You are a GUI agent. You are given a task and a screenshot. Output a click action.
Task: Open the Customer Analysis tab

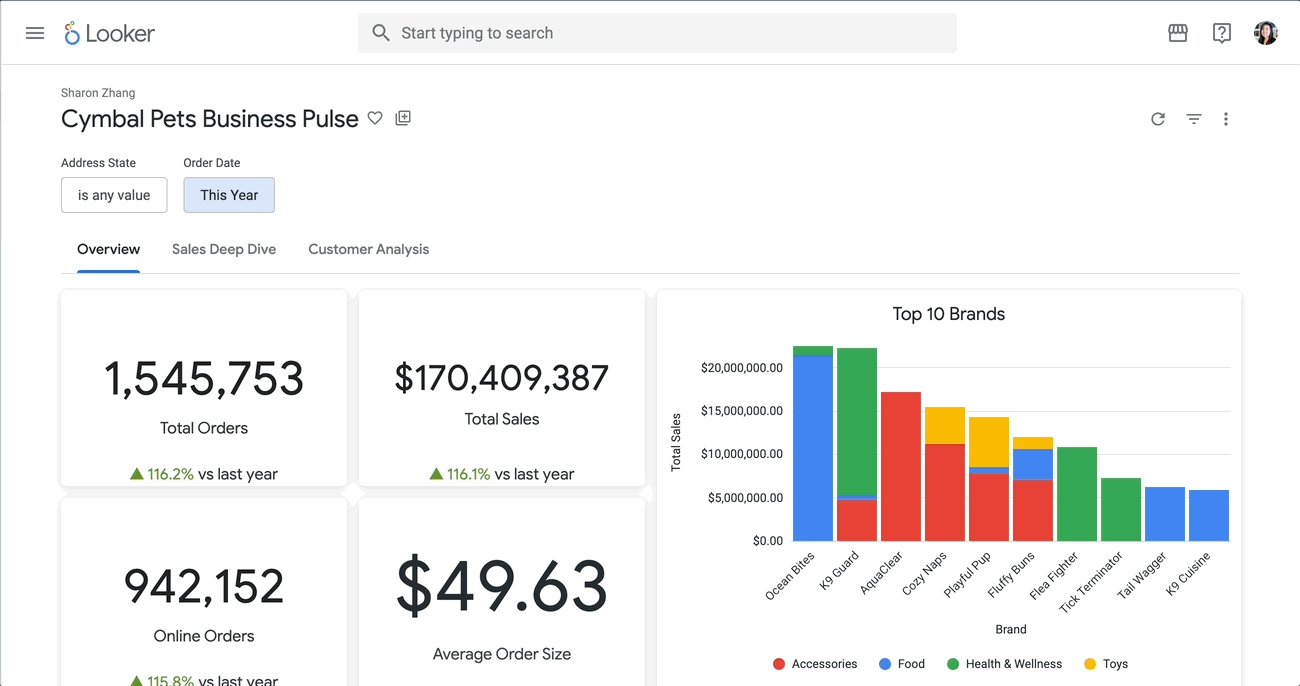(368, 249)
